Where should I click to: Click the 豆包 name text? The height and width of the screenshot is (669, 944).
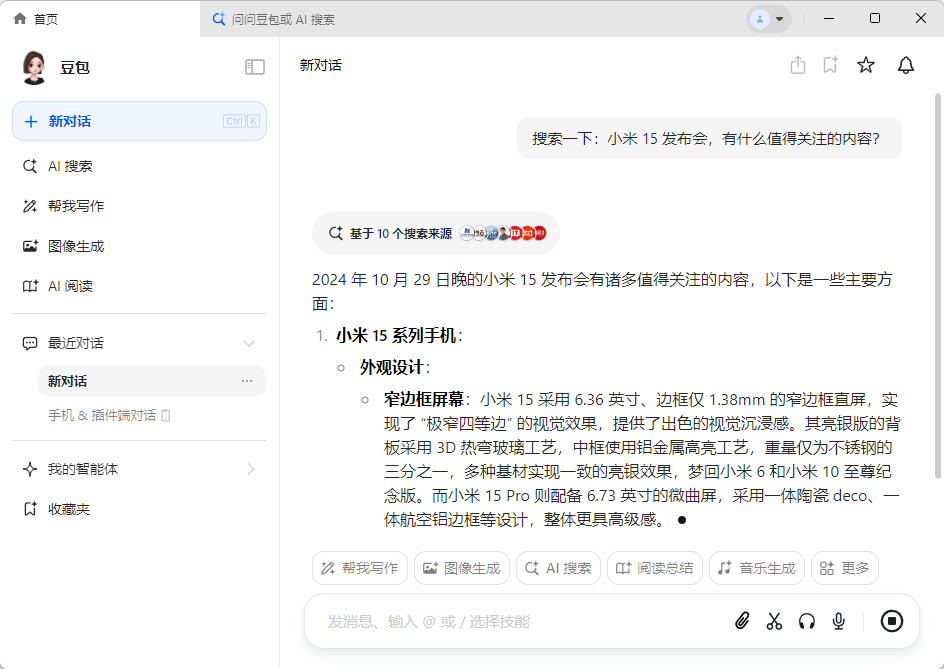[75, 67]
